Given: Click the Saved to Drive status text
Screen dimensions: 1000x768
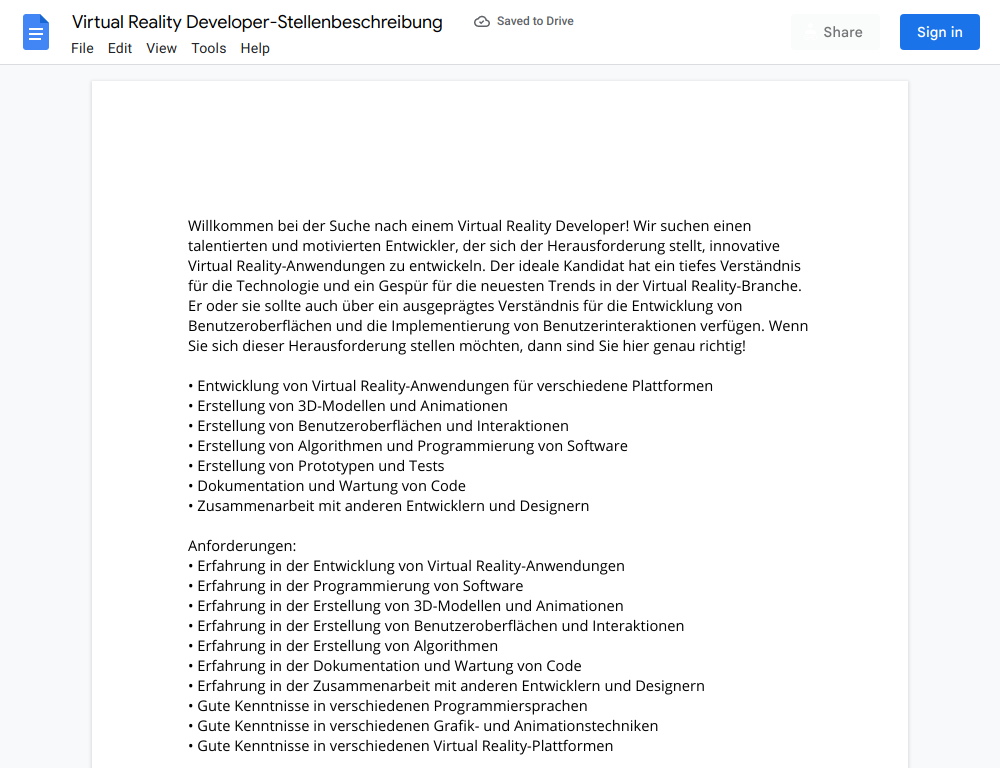Looking at the screenshot, I should [535, 21].
